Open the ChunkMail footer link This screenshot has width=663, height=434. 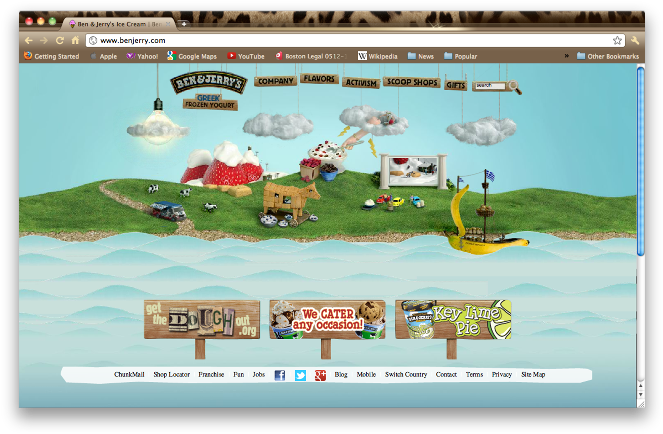coord(129,375)
